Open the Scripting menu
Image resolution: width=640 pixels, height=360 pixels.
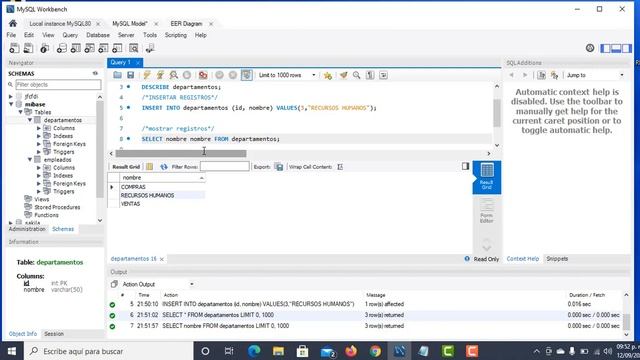pos(176,35)
